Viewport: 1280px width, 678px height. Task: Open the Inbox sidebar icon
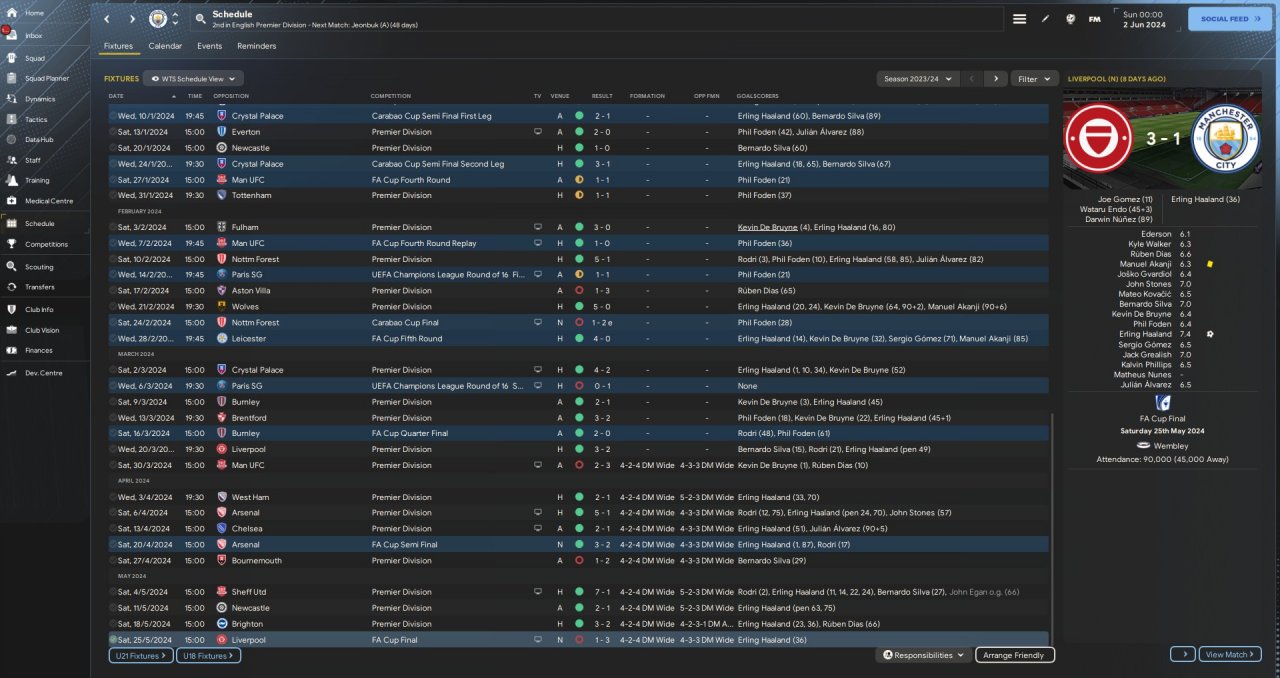11,35
